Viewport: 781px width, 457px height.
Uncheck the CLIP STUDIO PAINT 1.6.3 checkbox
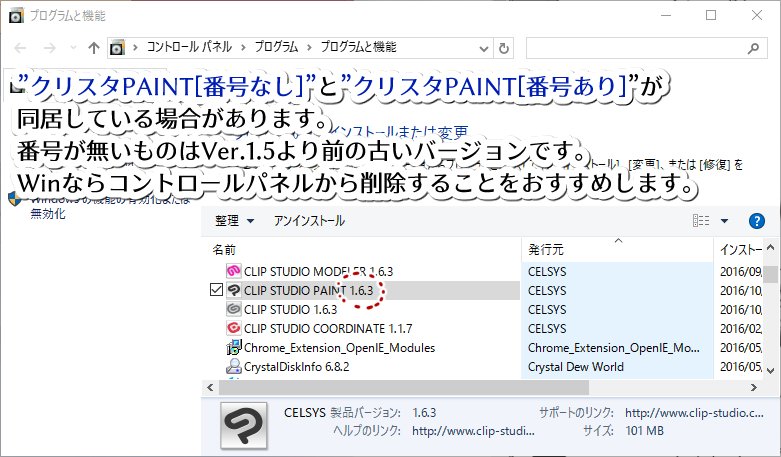[216, 290]
